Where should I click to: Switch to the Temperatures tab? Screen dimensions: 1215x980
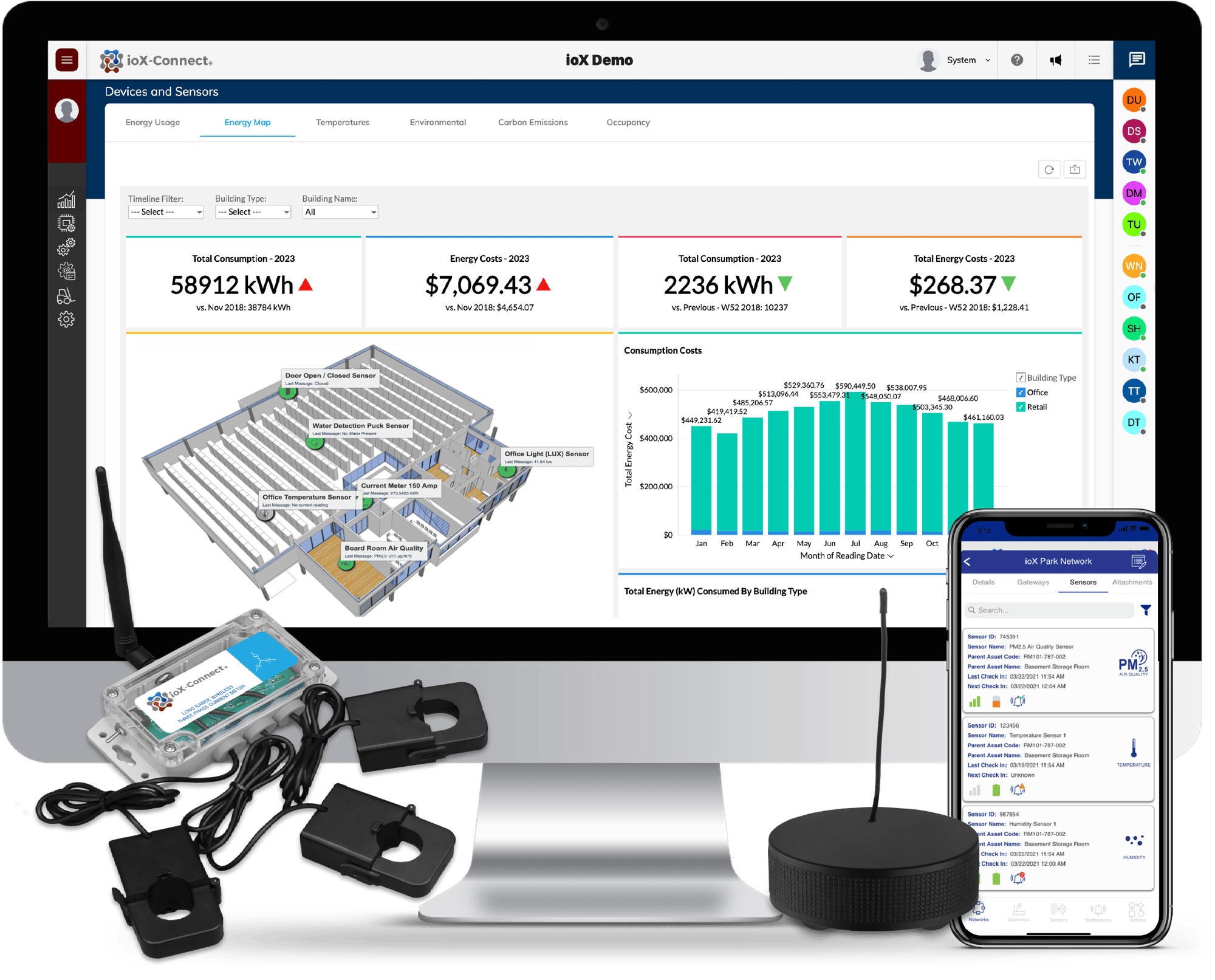pyautogui.click(x=343, y=122)
